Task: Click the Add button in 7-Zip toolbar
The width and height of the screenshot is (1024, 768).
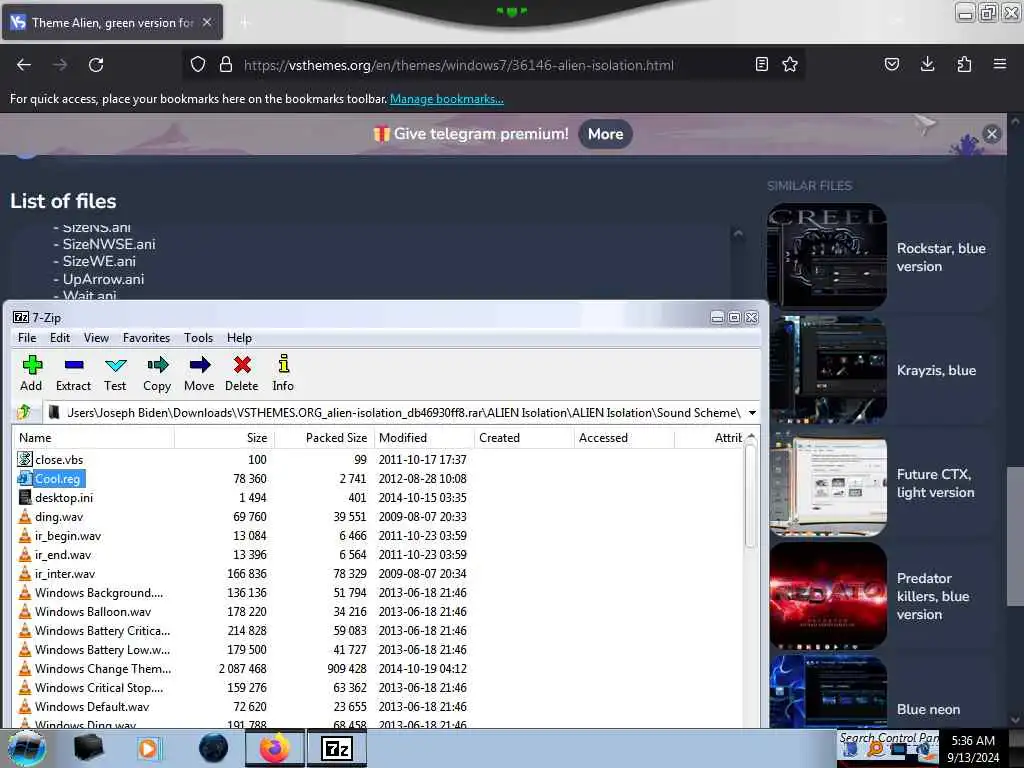Action: (x=31, y=374)
